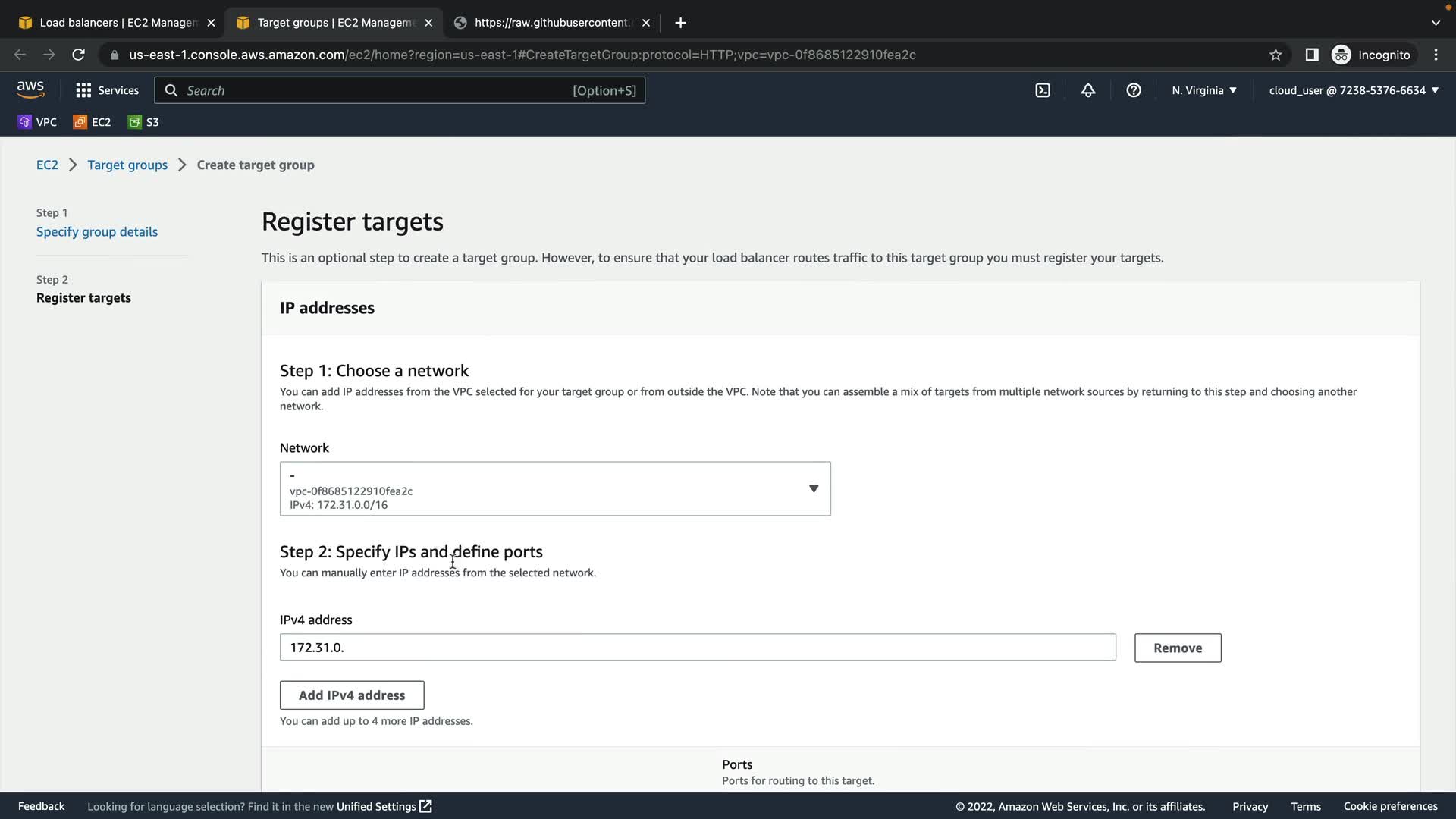Open the help question mark icon
This screenshot has height=819, width=1456.
[1134, 90]
